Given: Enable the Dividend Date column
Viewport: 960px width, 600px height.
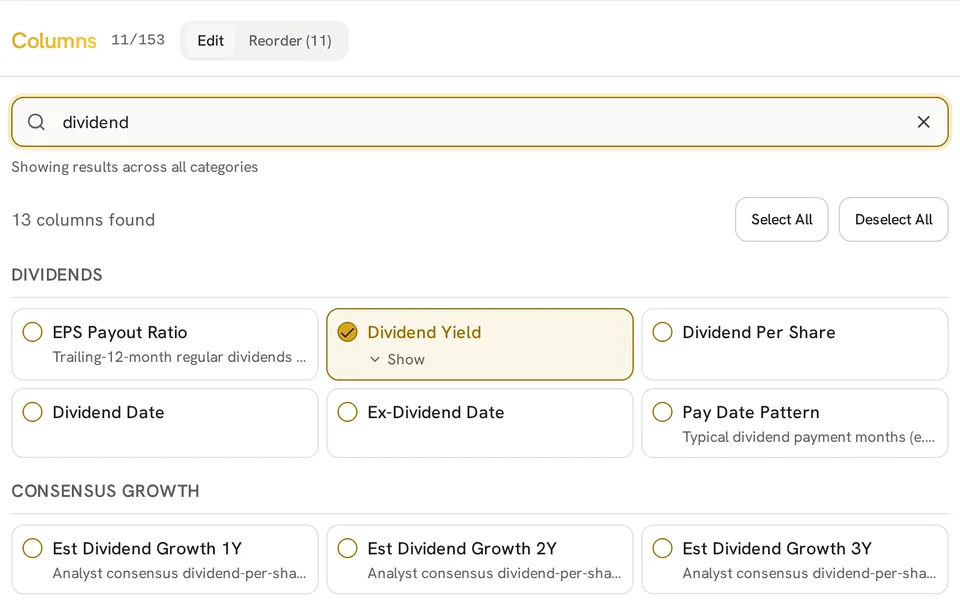Looking at the screenshot, I should [32, 412].
